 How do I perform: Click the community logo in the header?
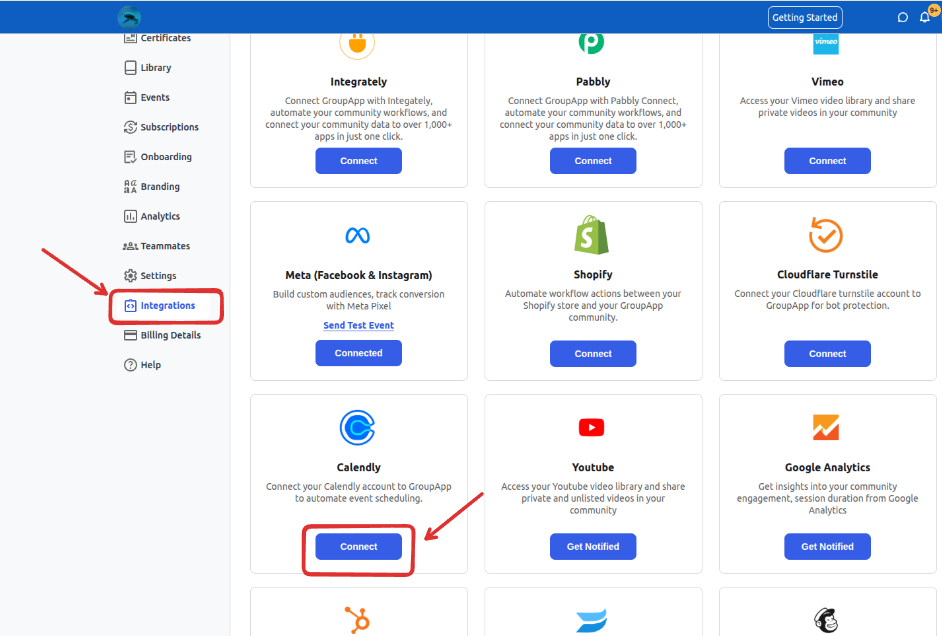(129, 17)
